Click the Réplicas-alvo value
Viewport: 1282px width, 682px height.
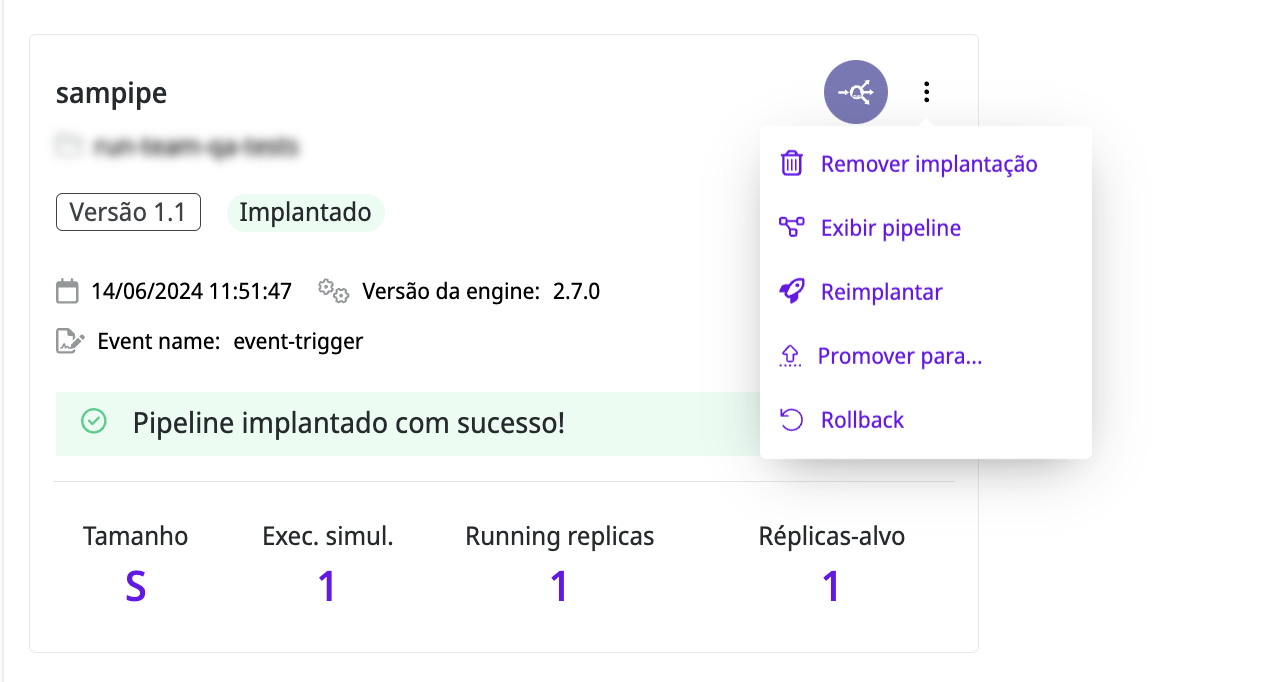click(831, 586)
